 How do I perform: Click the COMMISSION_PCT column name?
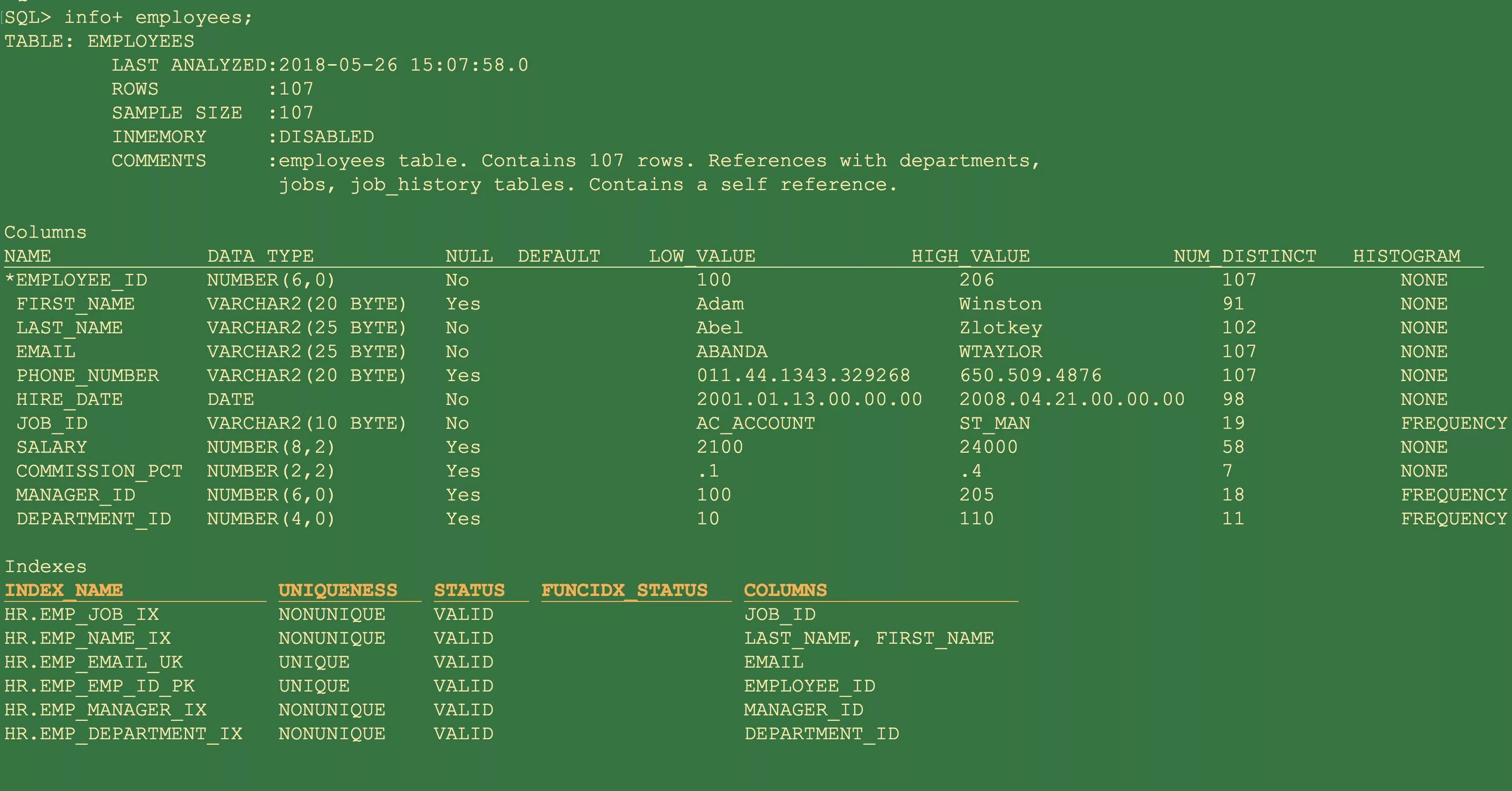click(99, 471)
